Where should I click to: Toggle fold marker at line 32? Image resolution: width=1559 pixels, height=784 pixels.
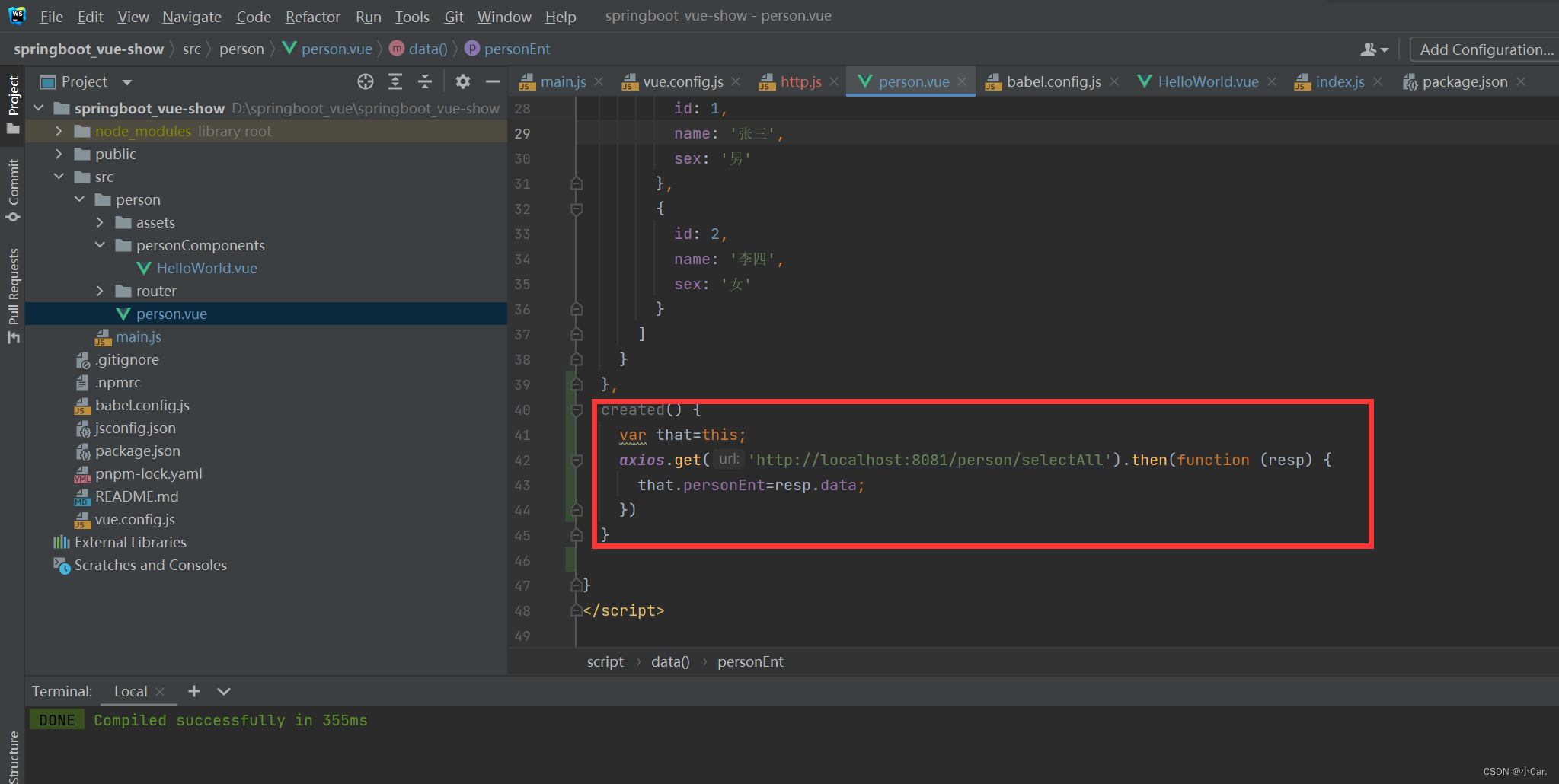coord(577,209)
